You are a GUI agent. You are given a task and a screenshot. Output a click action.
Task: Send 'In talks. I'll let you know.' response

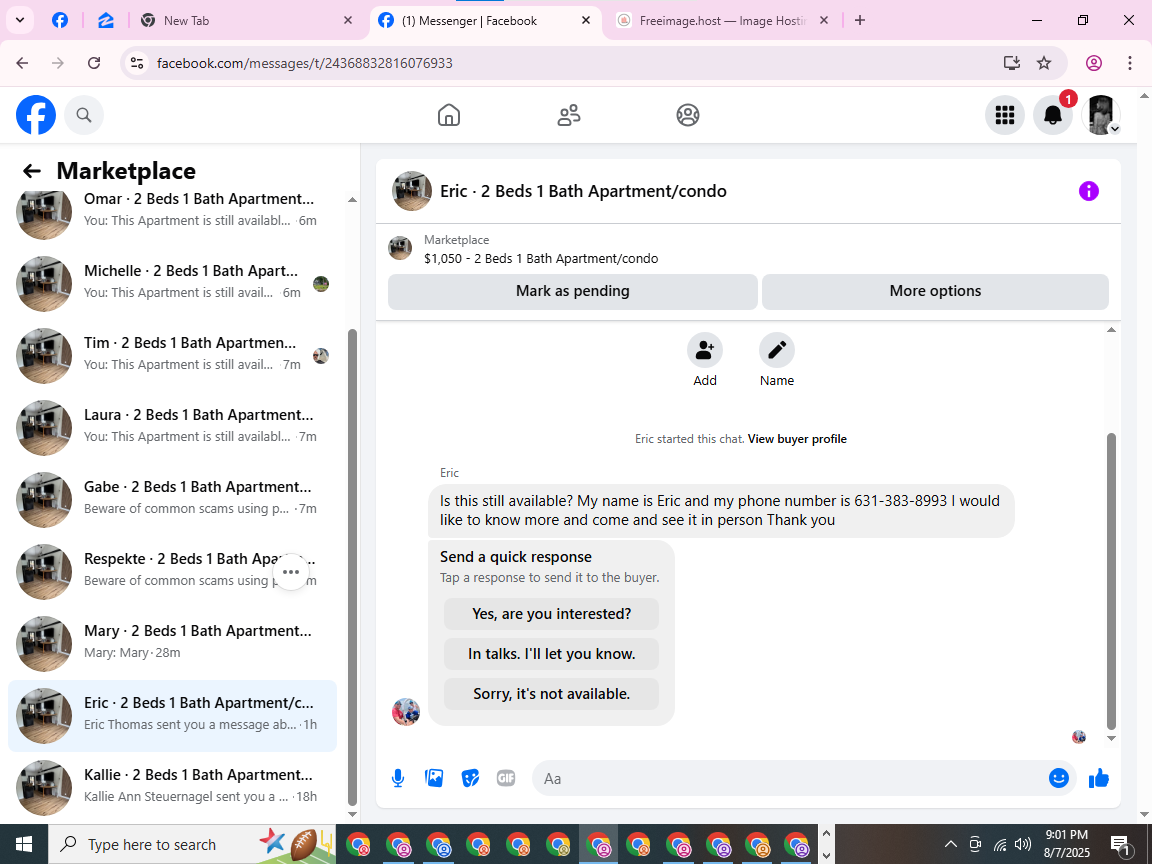(551, 654)
